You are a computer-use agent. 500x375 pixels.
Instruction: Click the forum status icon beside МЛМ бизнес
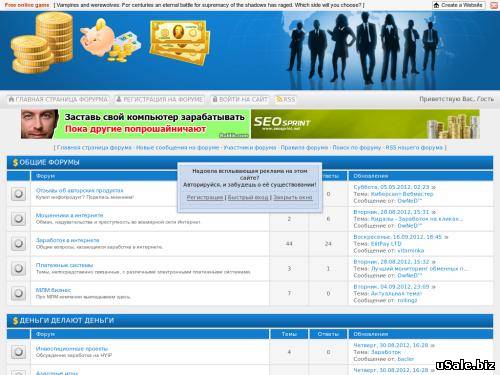tap(18, 294)
